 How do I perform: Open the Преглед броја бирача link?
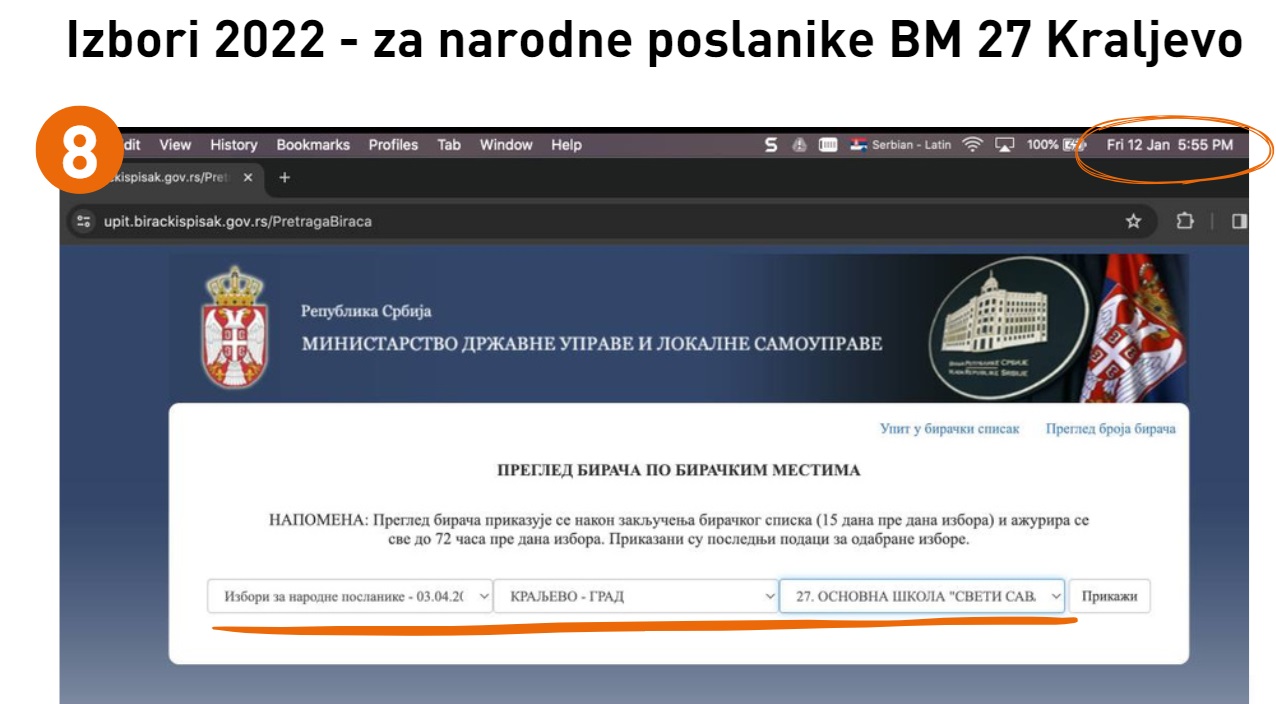tap(1111, 429)
